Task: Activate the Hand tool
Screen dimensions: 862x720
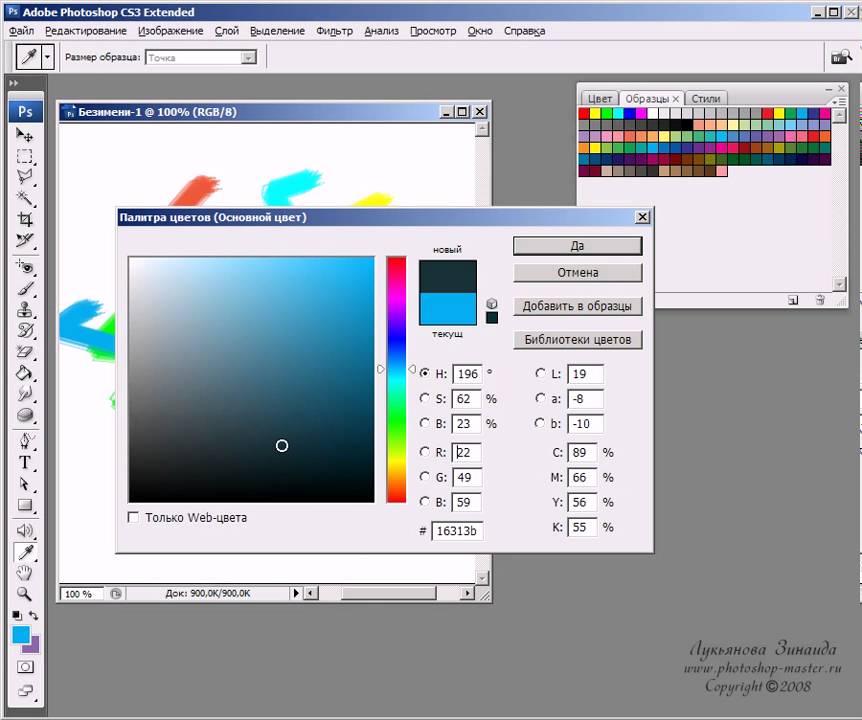Action: tap(25, 573)
